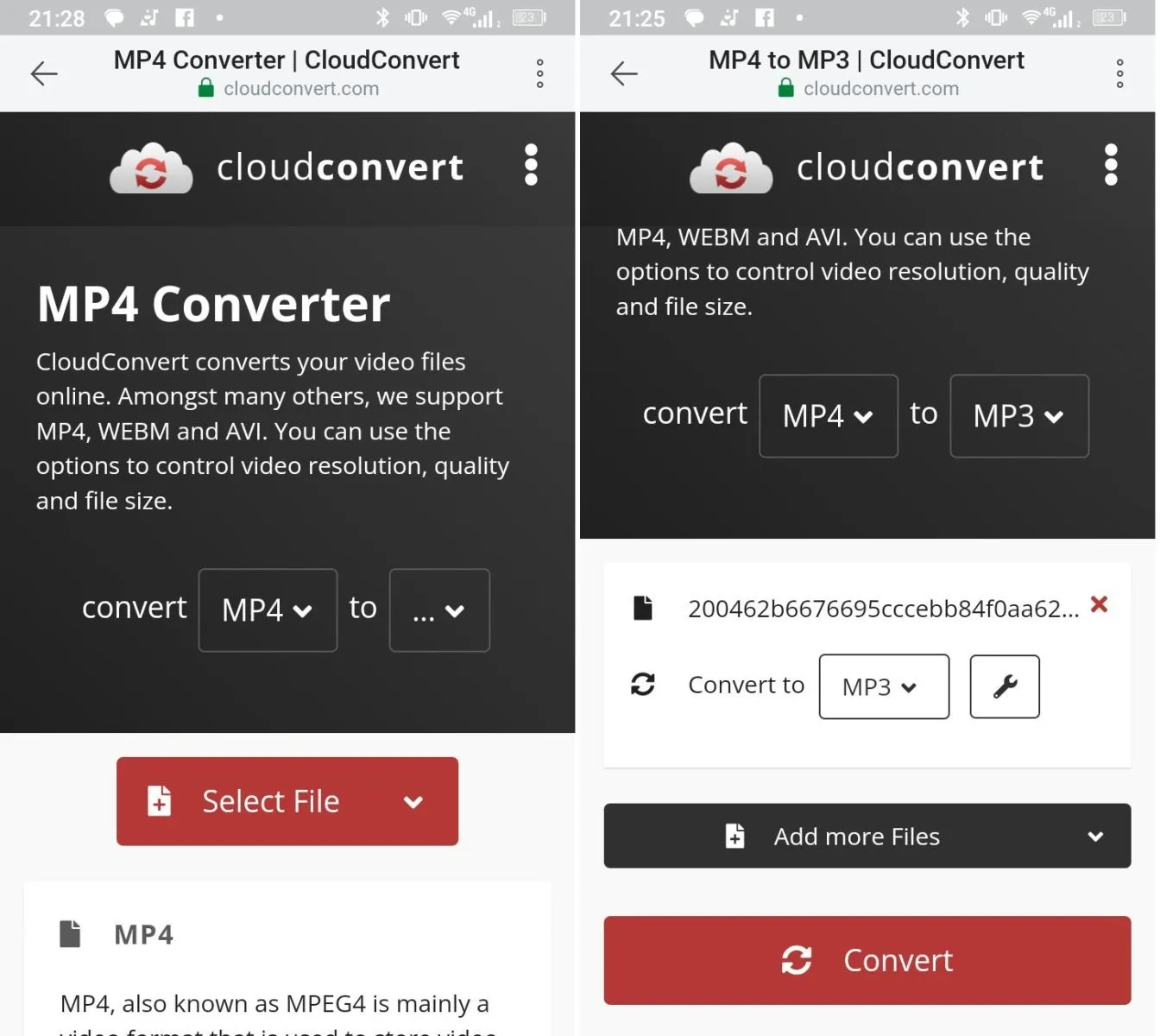Screen dimensions: 1160x1036
Task: Remove the uploaded file with the red X
Action: coord(1099,605)
